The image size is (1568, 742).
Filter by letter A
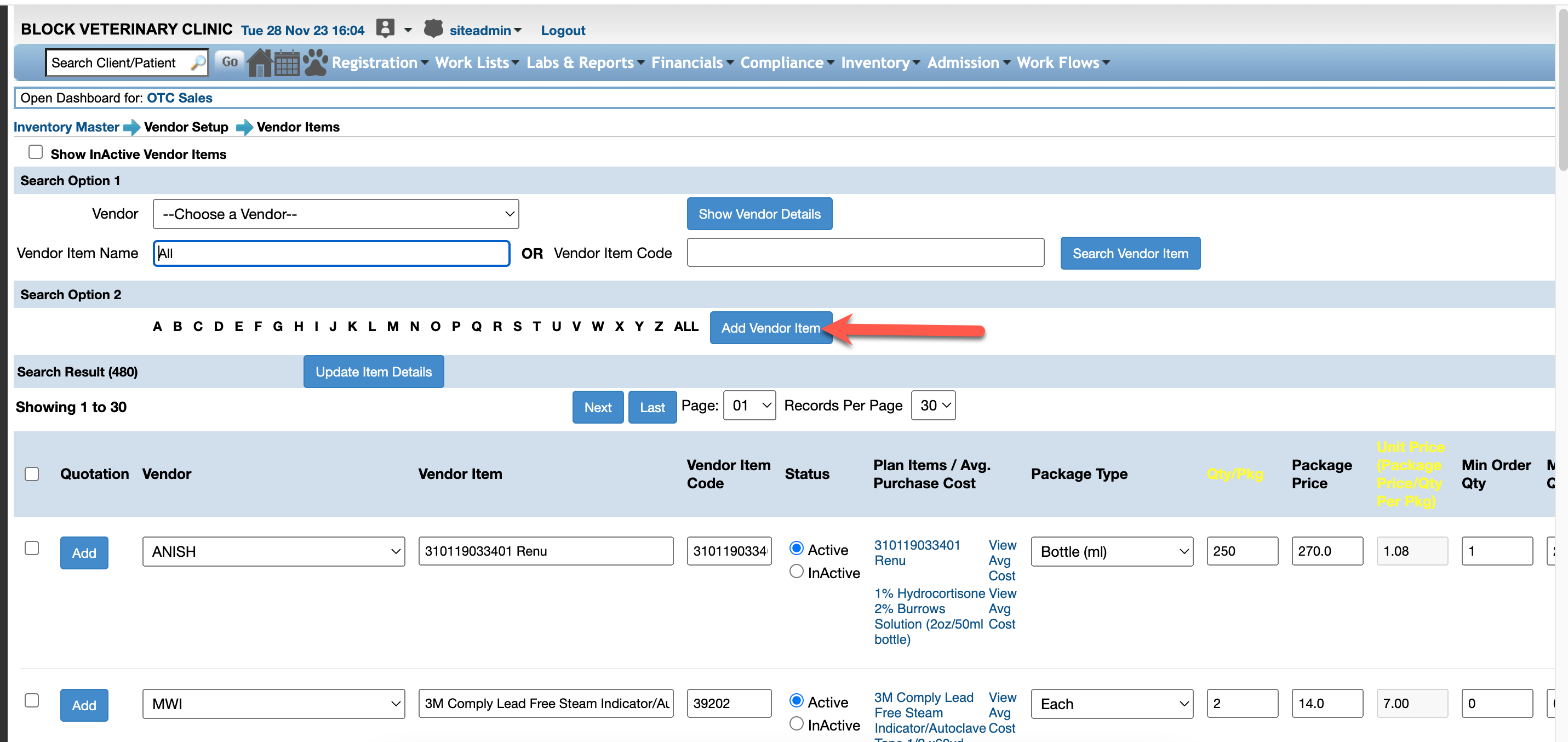tap(157, 326)
